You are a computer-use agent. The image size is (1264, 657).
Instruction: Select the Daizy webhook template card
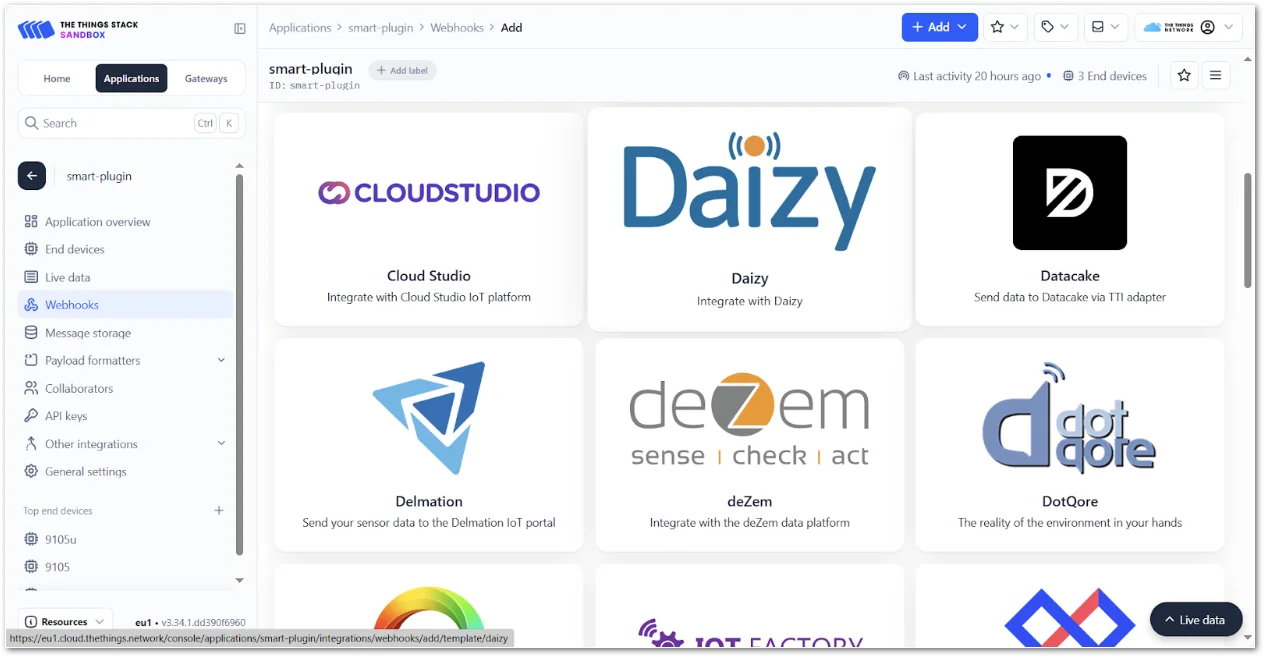750,219
